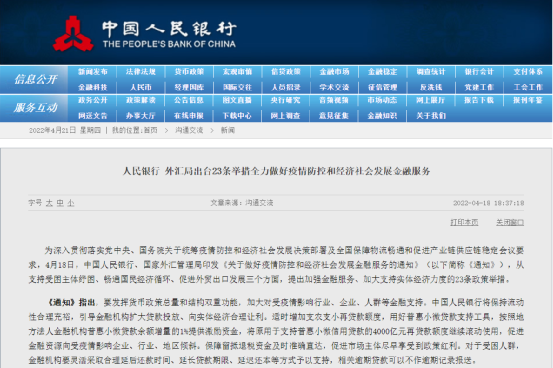Set font size to 中
The height and width of the screenshot is (368, 553).
60,203
